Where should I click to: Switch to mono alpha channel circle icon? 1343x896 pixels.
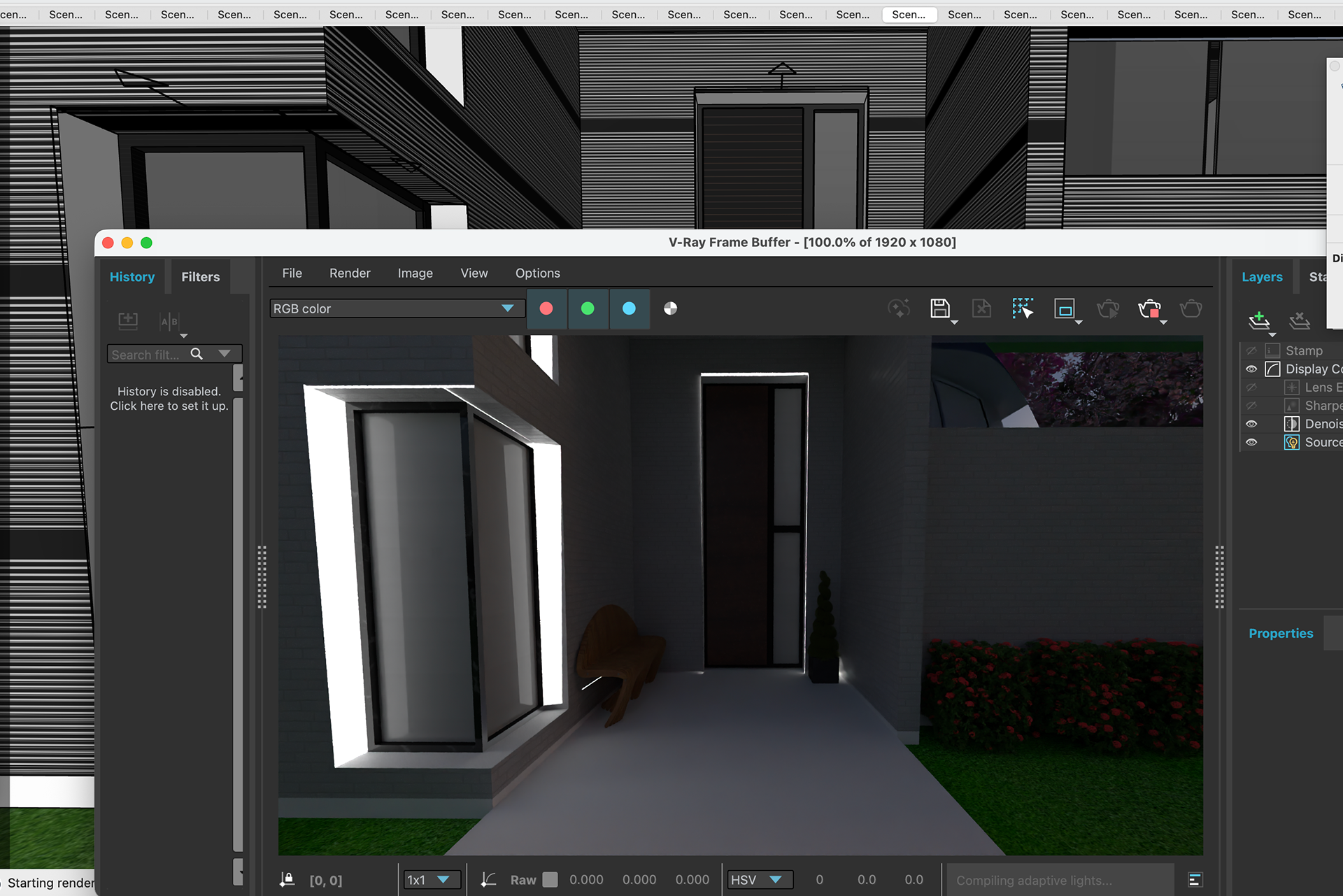(x=670, y=308)
